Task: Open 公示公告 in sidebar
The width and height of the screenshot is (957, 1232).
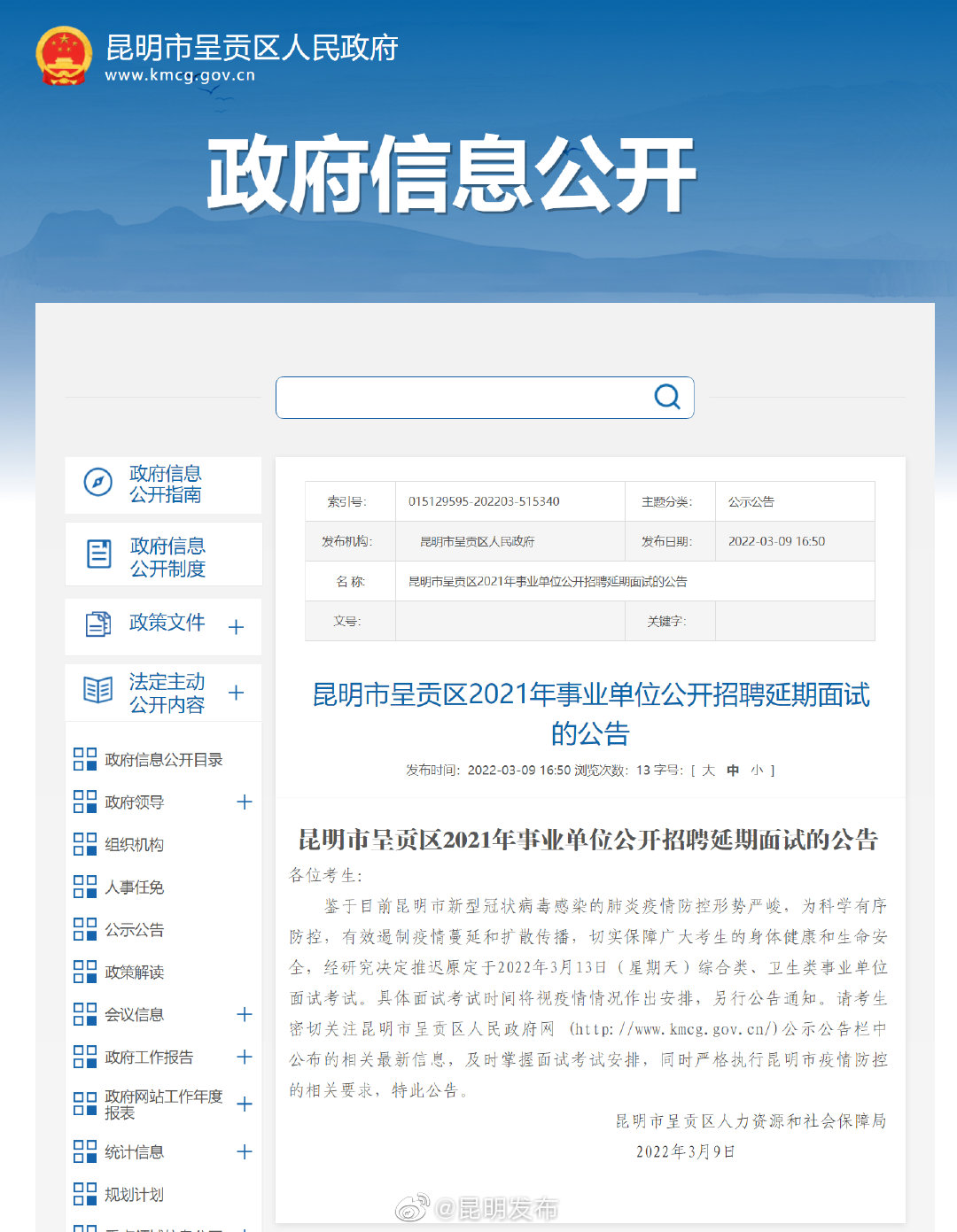Action: pos(134,930)
